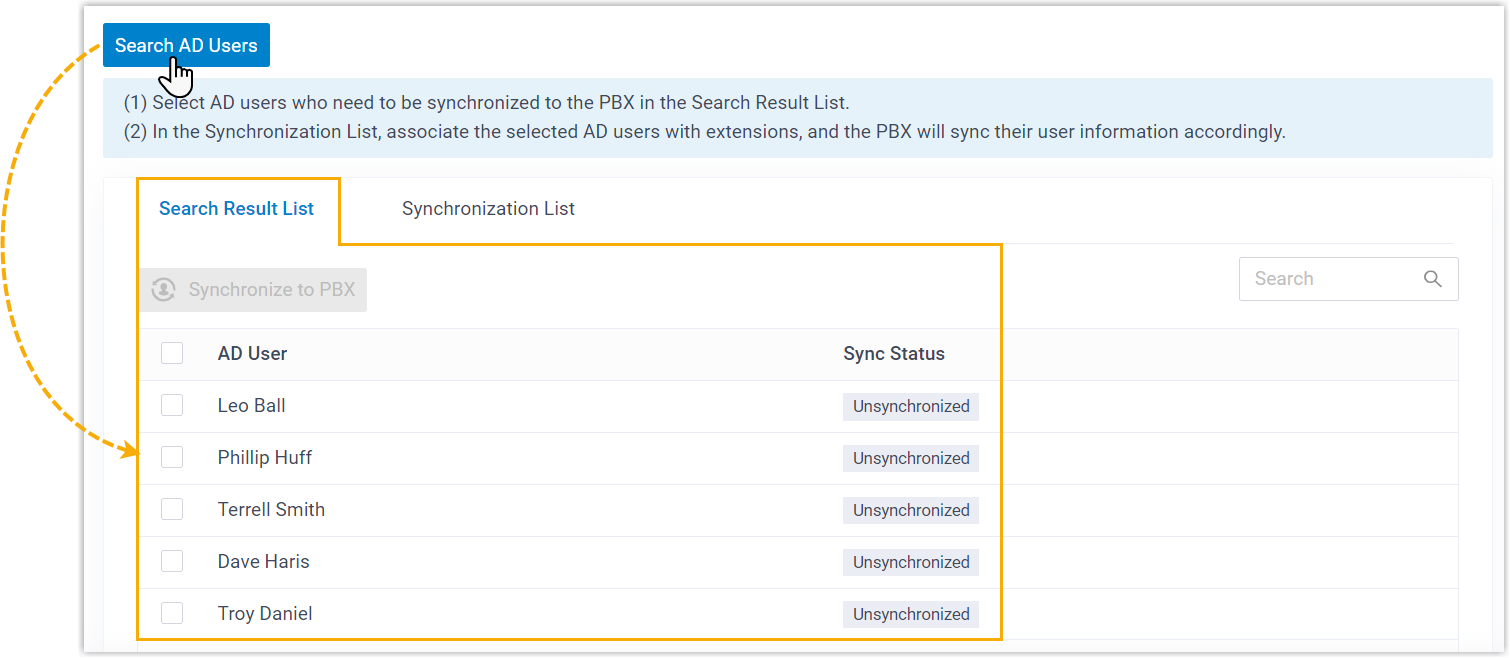Click Terrell Smith's Unsynchronized status badge

pyautogui.click(x=911, y=510)
